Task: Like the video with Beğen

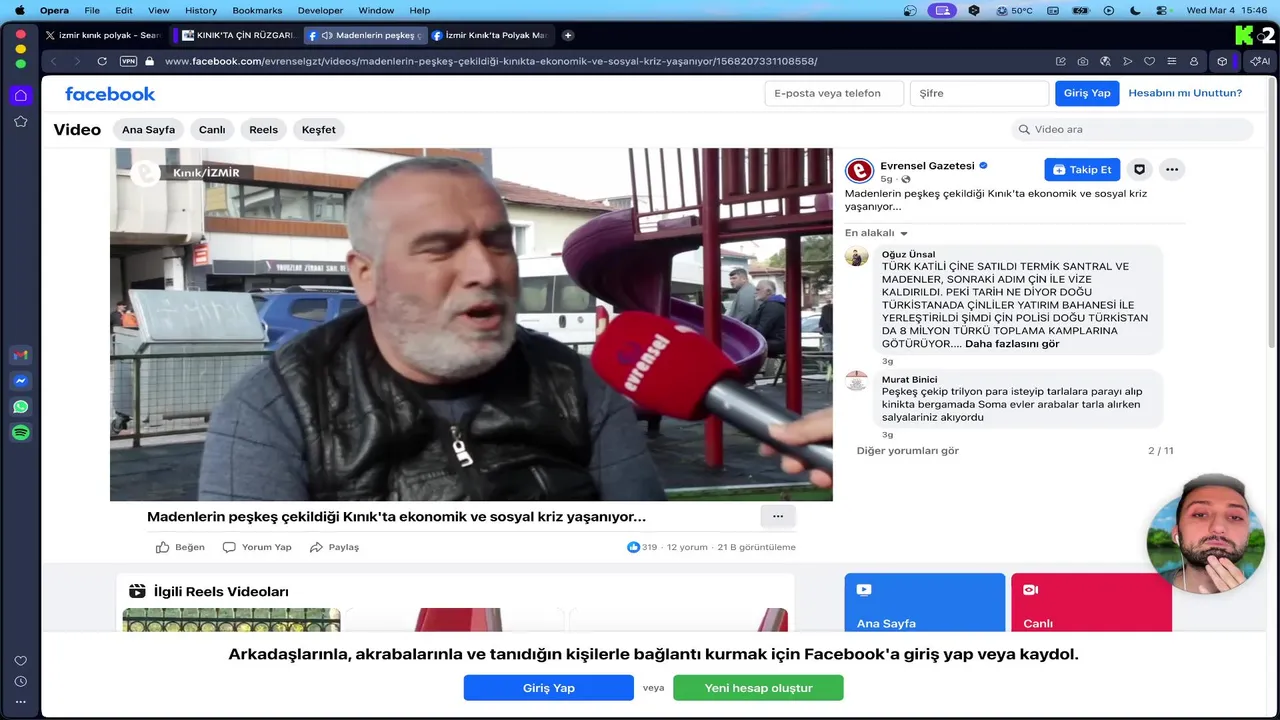Action: (180, 547)
